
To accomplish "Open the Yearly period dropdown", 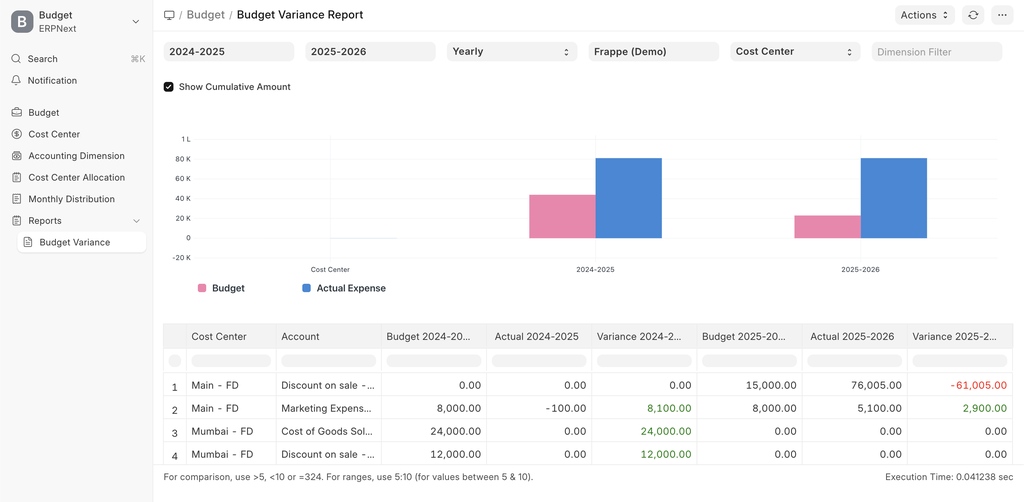I will [x=512, y=52].
